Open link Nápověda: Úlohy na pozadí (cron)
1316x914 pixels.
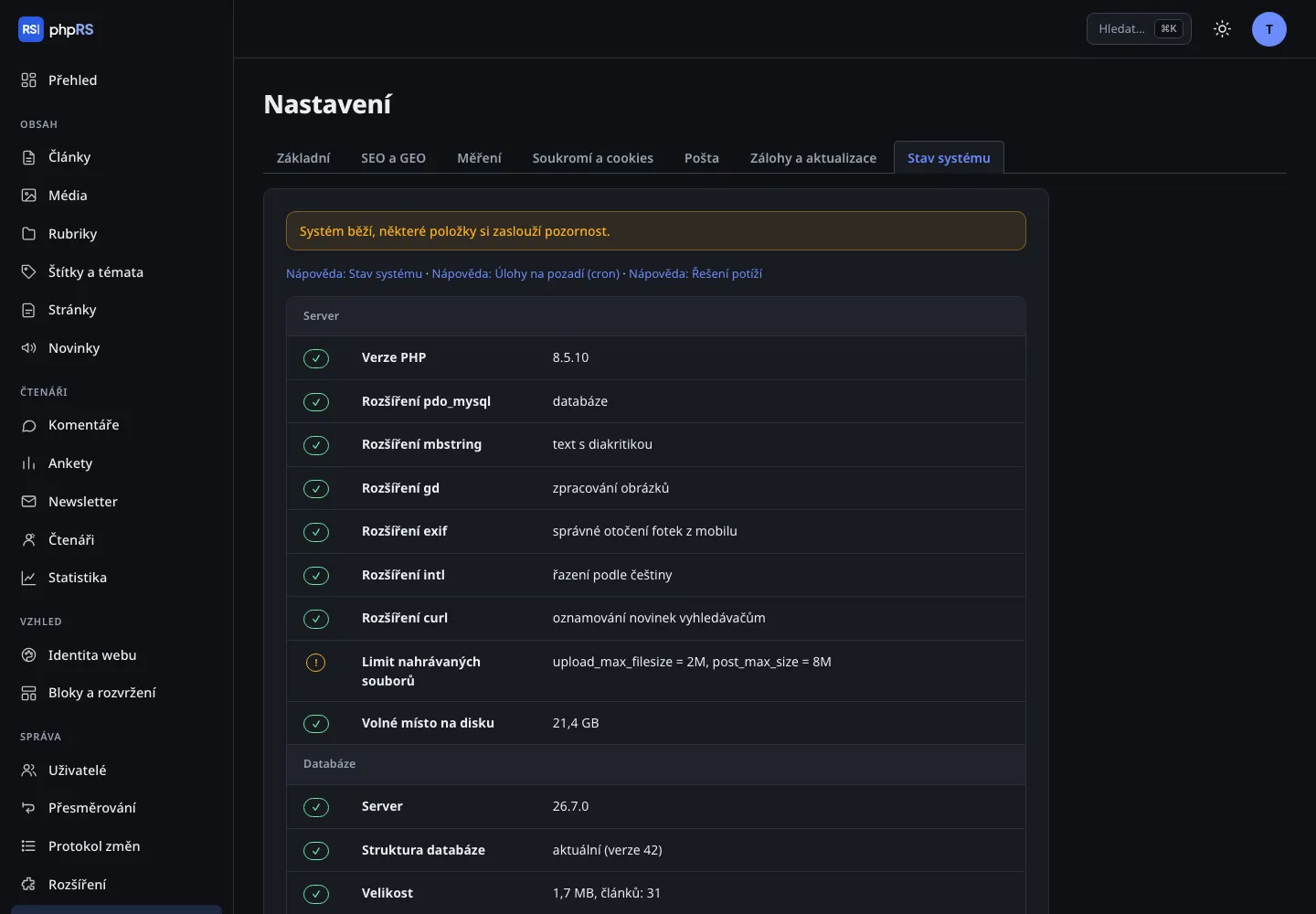525,273
